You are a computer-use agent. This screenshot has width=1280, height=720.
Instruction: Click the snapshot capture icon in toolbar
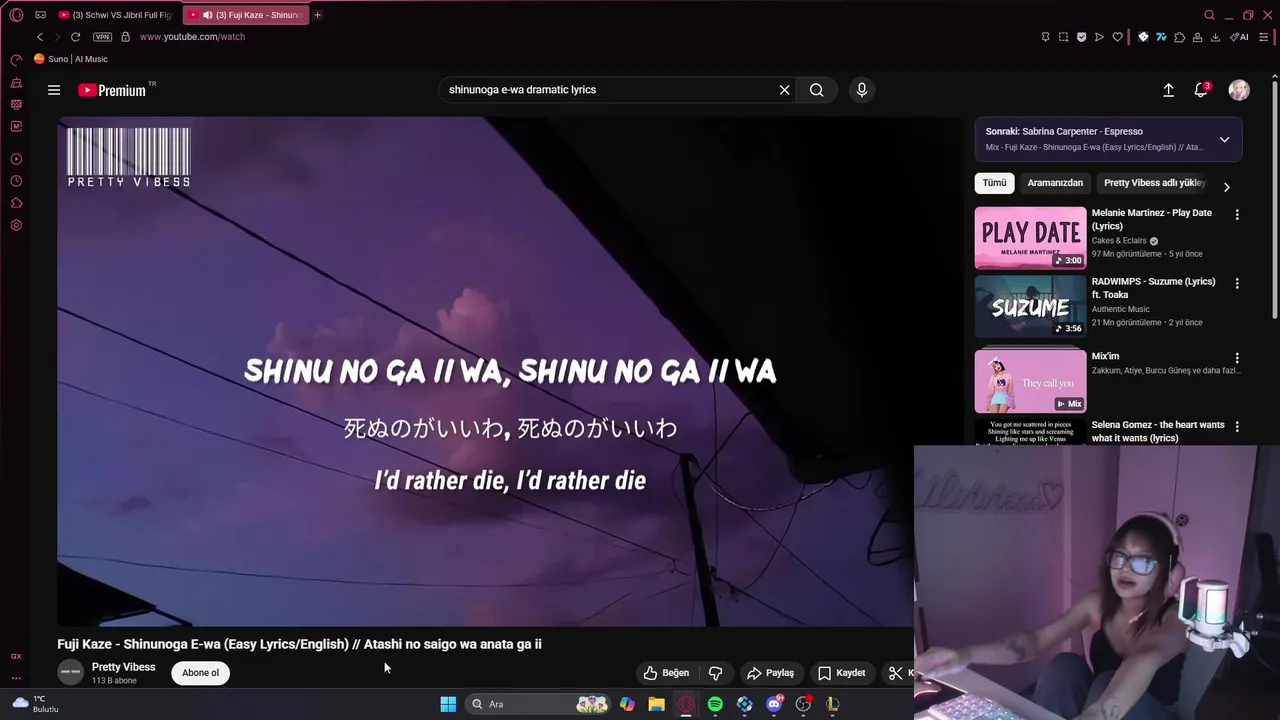pyautogui.click(x=1063, y=37)
